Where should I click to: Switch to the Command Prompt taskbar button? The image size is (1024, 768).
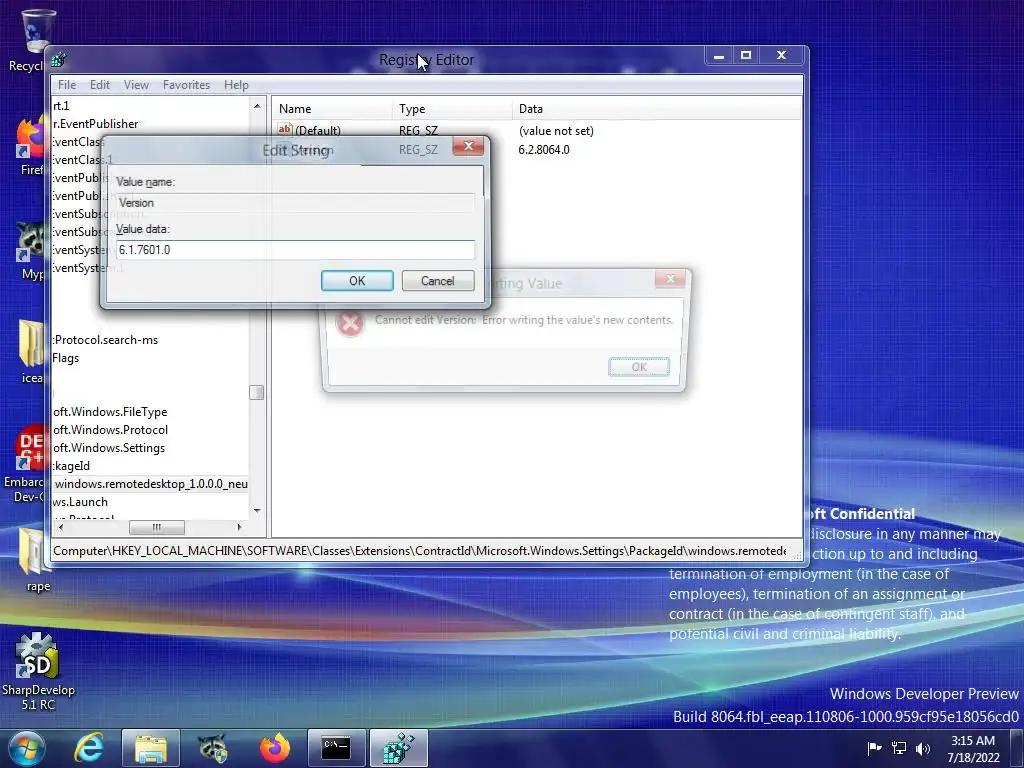click(x=336, y=748)
